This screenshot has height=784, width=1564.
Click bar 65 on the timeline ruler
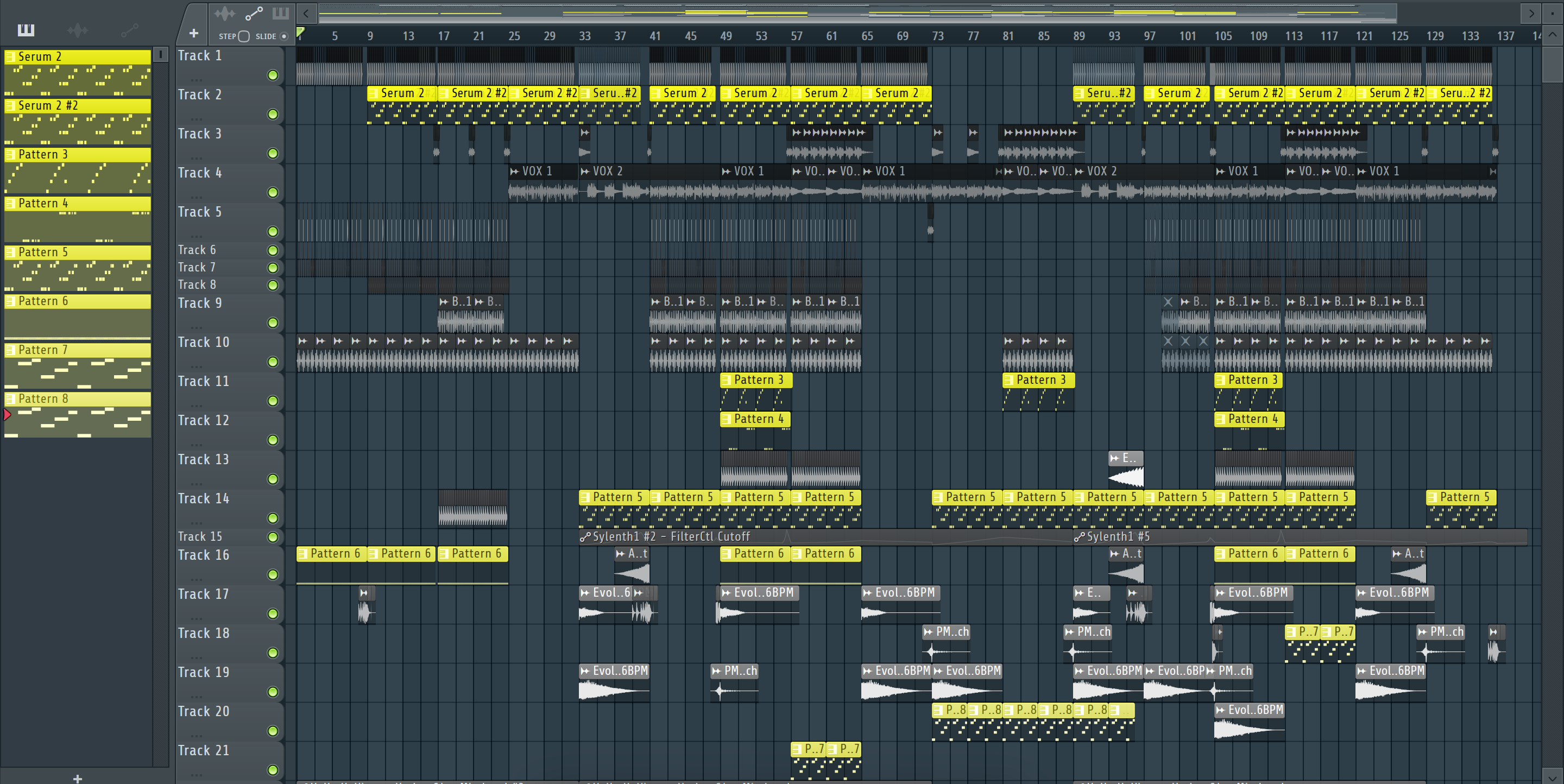(867, 36)
